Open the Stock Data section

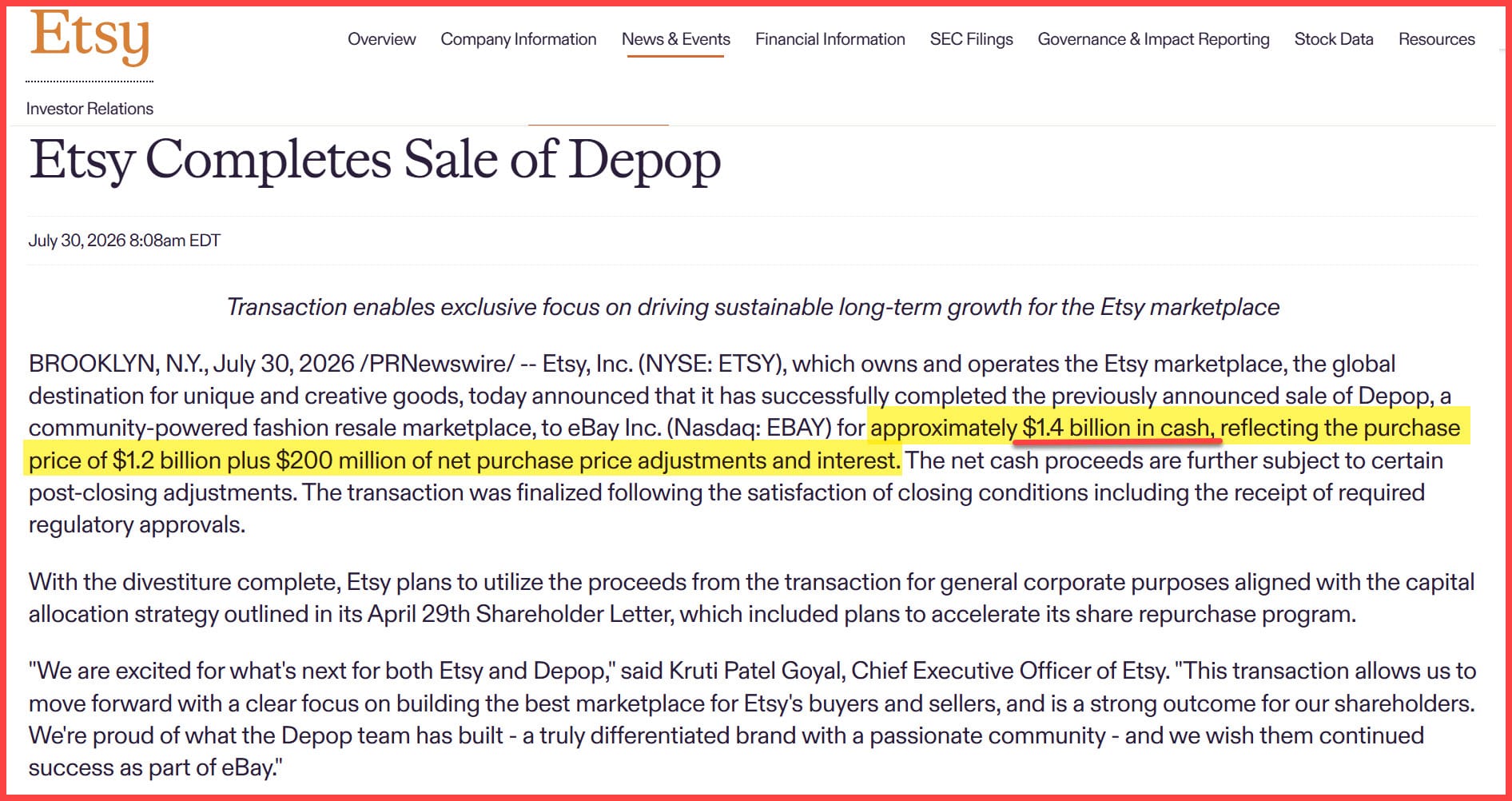(x=1334, y=39)
